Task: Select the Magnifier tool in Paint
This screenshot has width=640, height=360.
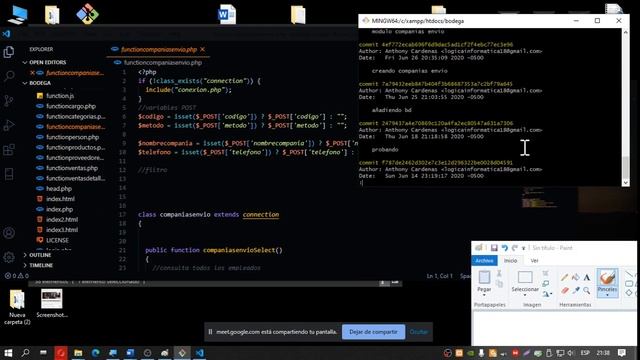Action: [587, 290]
